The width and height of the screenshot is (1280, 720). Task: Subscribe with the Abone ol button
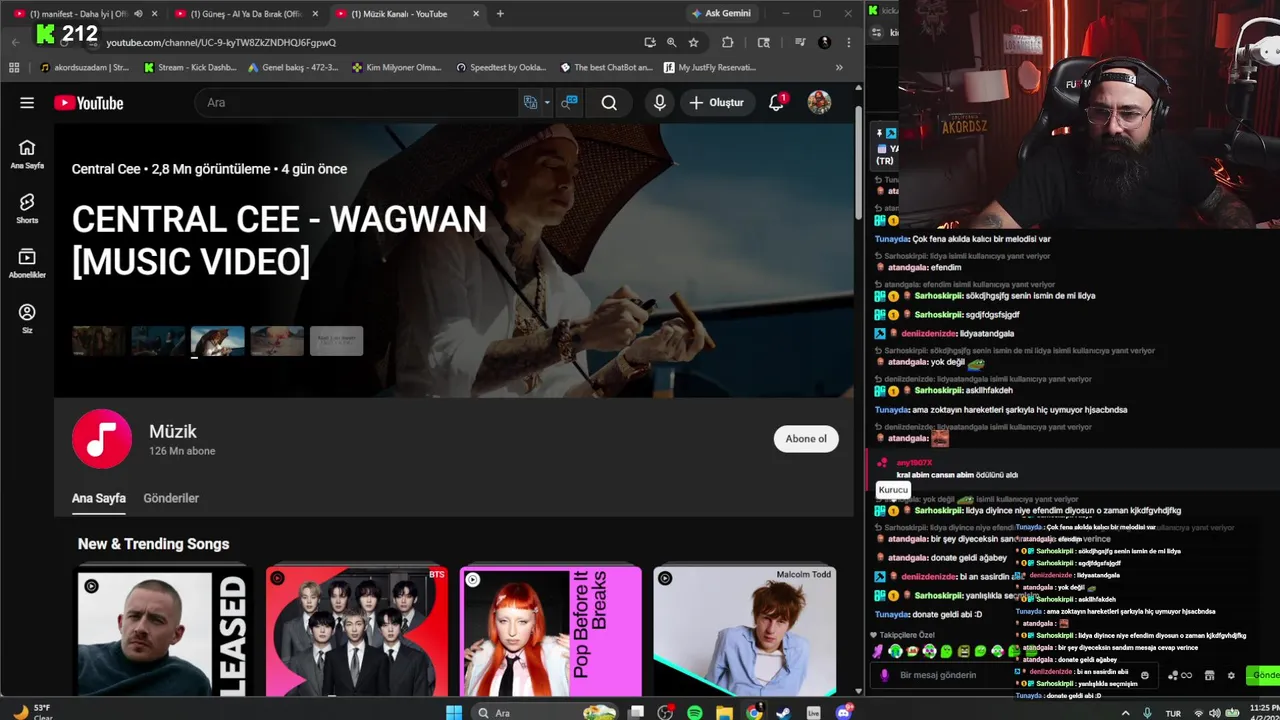pyautogui.click(x=806, y=439)
